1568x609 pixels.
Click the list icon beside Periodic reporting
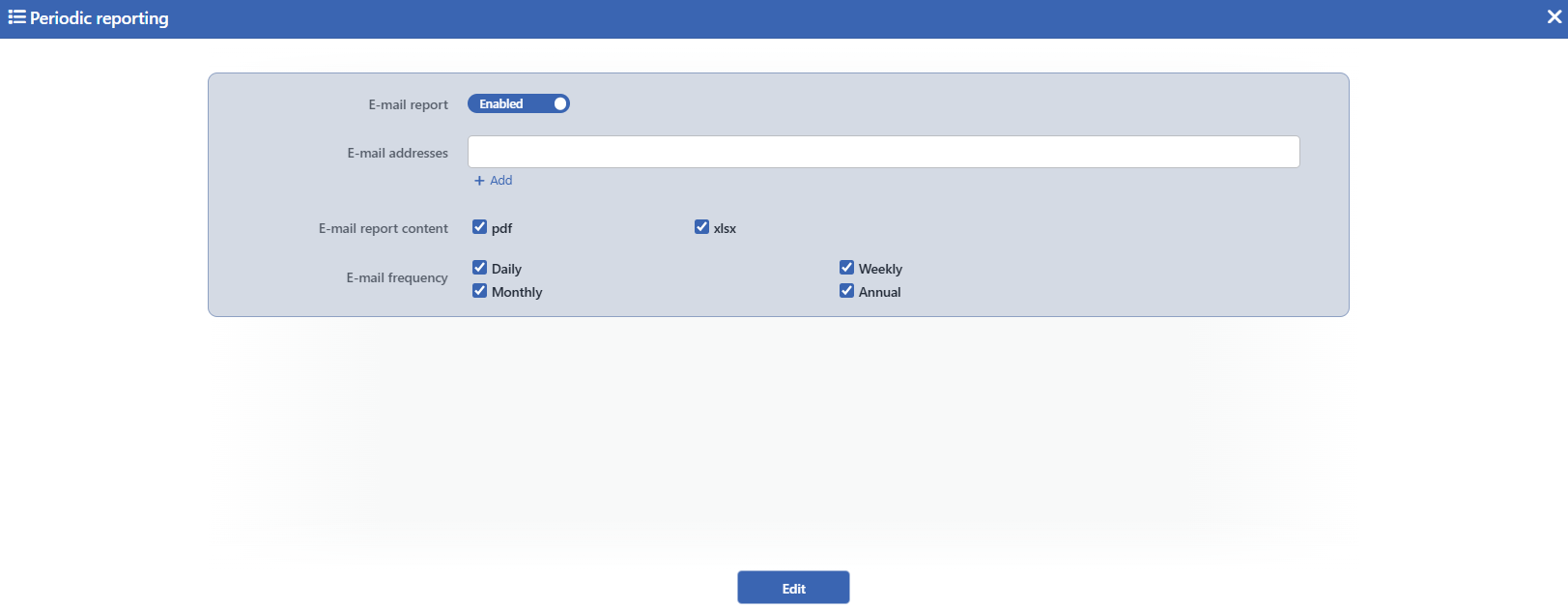point(16,17)
